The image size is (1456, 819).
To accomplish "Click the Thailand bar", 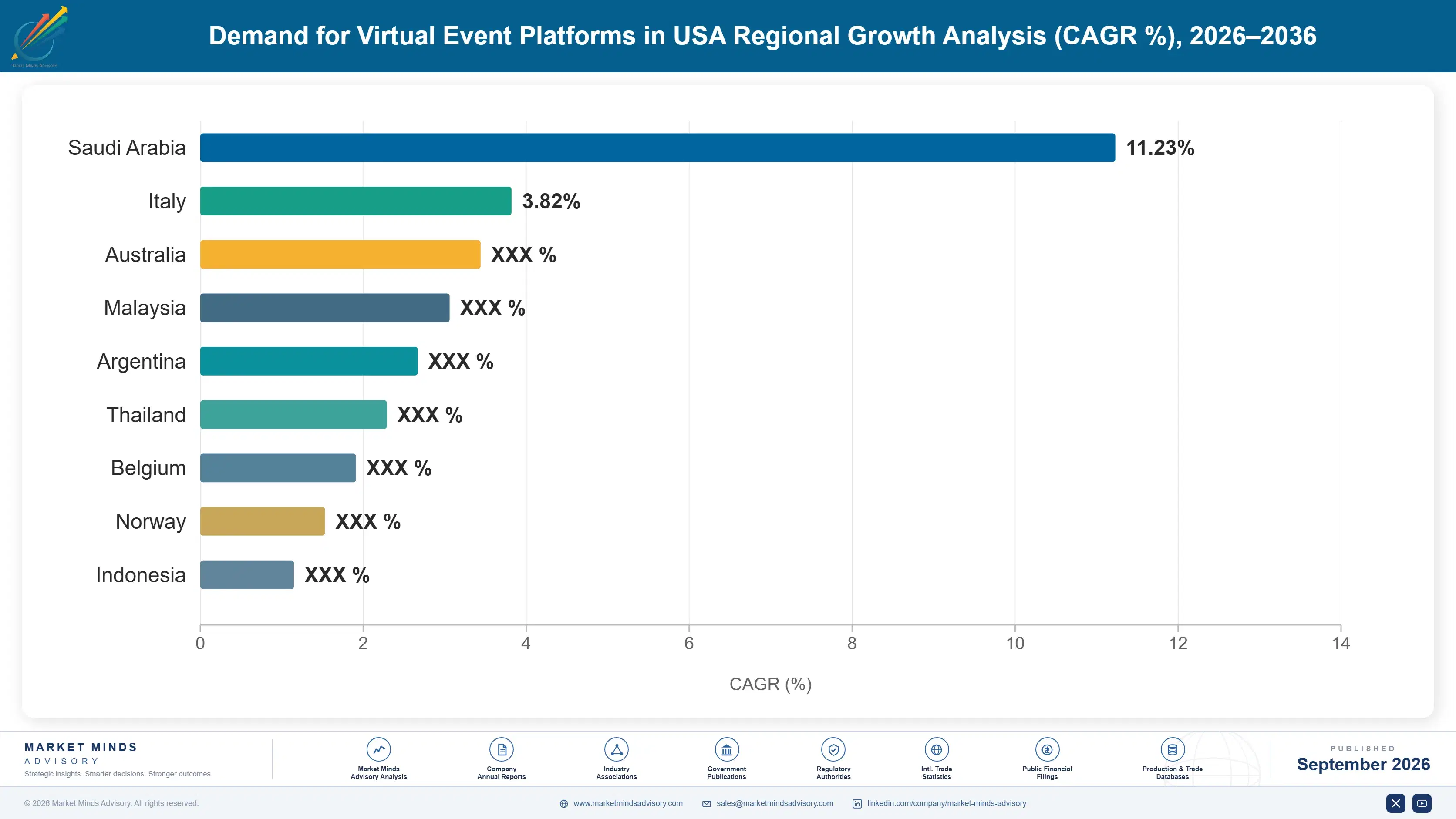I will pyautogui.click(x=293, y=415).
